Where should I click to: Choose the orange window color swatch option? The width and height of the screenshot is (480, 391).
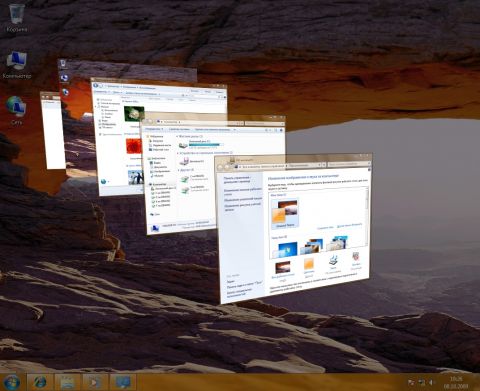(x=309, y=267)
